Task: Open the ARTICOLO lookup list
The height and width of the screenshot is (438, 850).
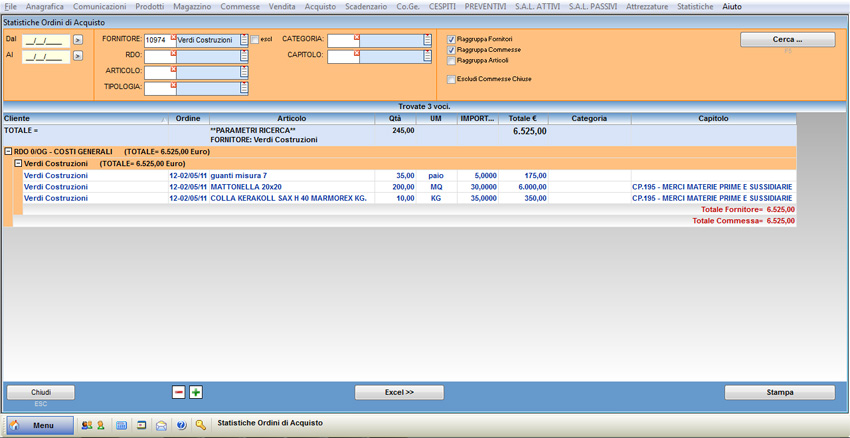Action: click(x=244, y=72)
